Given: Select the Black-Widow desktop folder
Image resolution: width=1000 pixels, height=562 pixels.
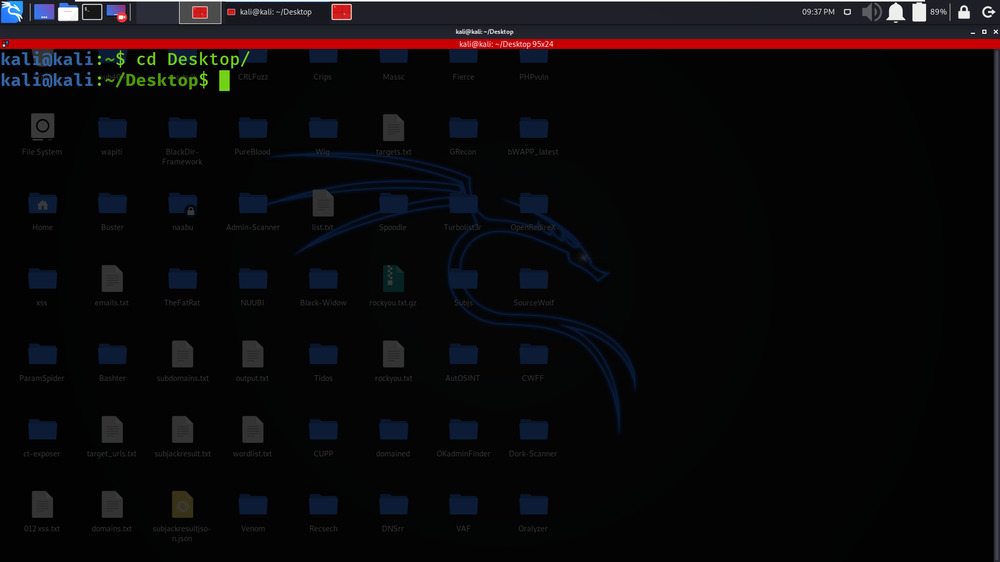Looking at the screenshot, I should coord(323,286).
